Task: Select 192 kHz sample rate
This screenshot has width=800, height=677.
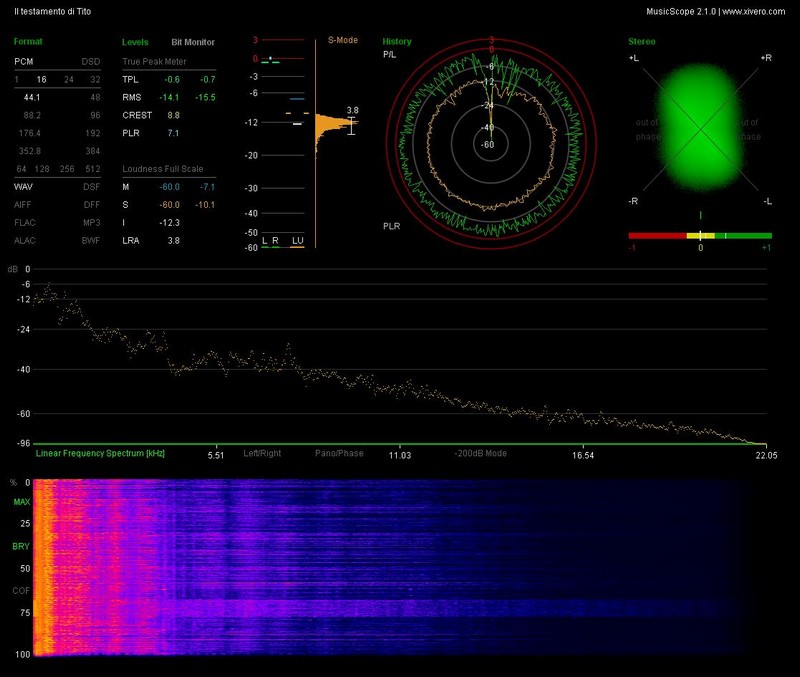Action: pyautogui.click(x=93, y=133)
